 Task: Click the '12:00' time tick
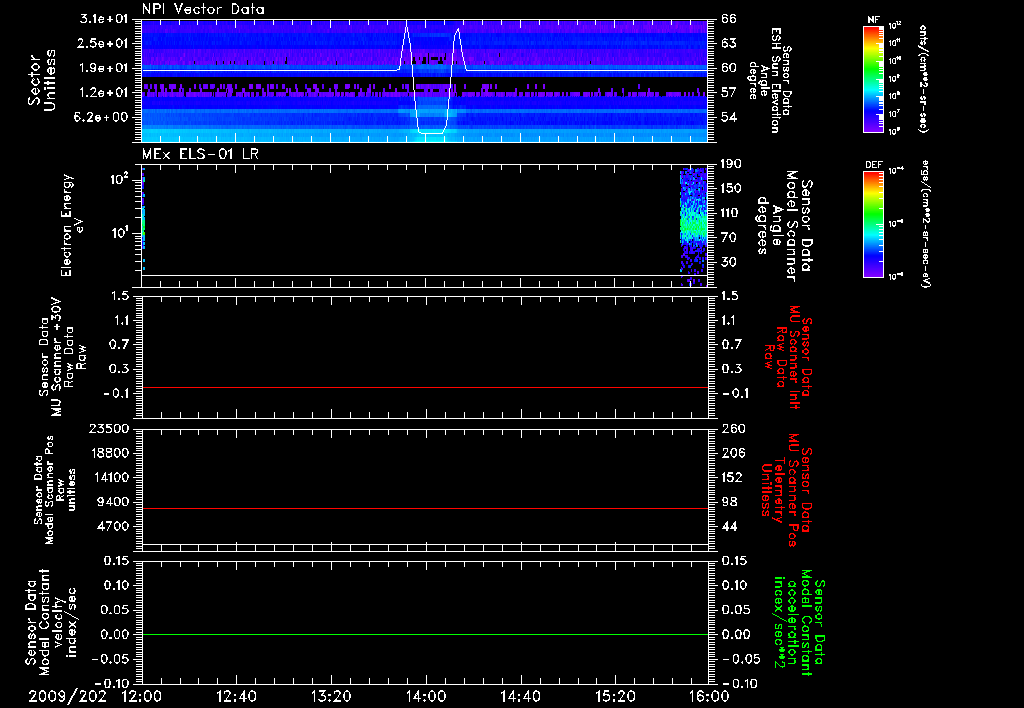pos(142,697)
